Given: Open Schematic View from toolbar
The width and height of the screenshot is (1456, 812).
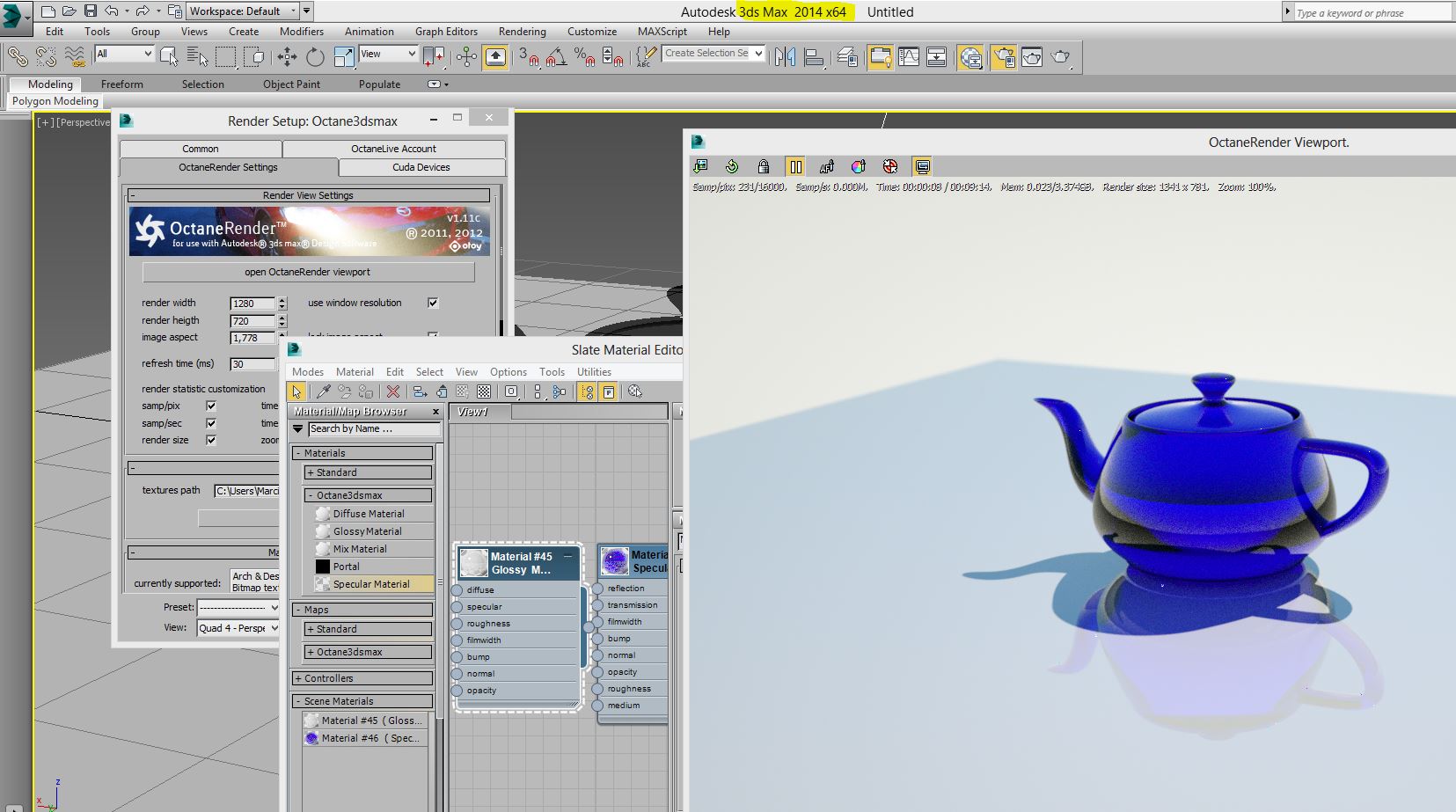Looking at the screenshot, I should pos(937,57).
